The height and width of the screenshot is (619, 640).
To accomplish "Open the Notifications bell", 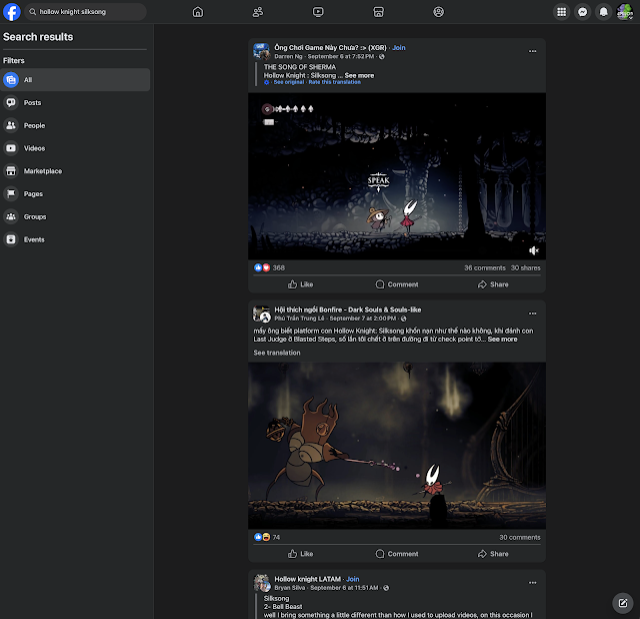I will 603,12.
